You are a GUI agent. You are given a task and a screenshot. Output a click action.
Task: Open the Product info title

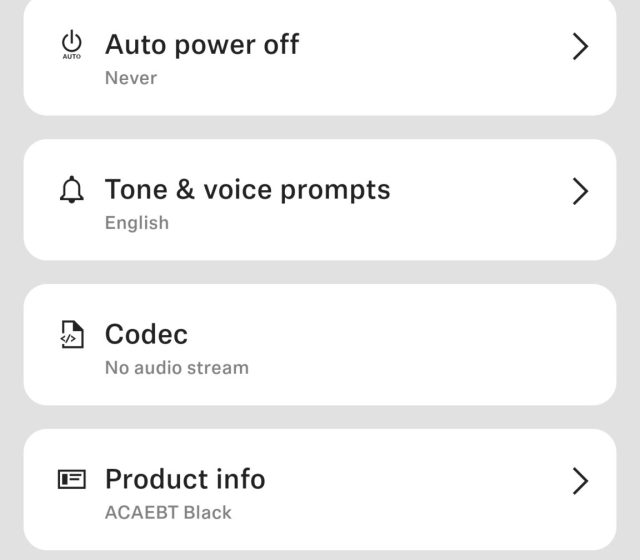click(185, 479)
